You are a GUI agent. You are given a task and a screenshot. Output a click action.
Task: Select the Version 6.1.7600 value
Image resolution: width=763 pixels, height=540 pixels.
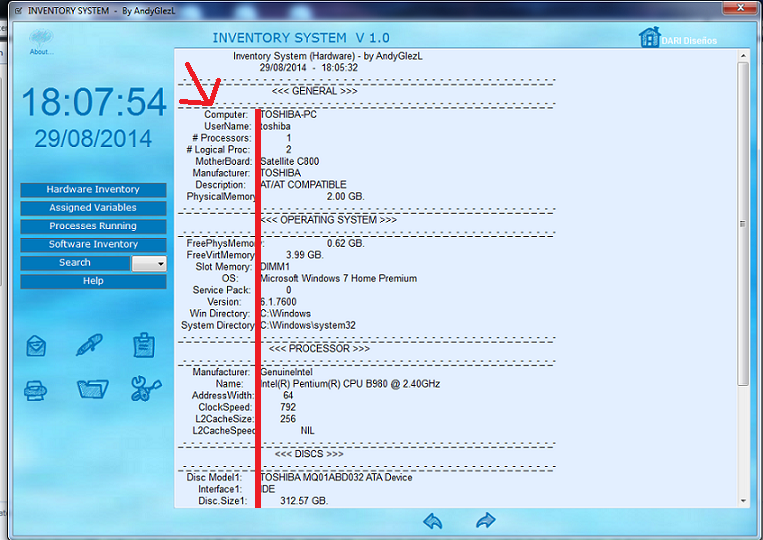(278, 302)
